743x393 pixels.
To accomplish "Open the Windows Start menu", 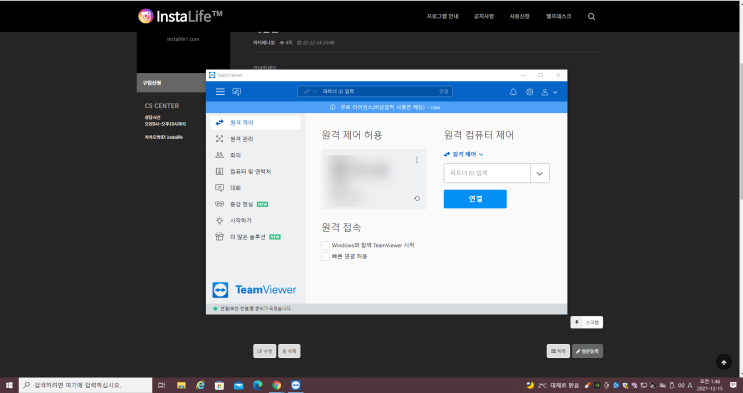I will point(9,385).
